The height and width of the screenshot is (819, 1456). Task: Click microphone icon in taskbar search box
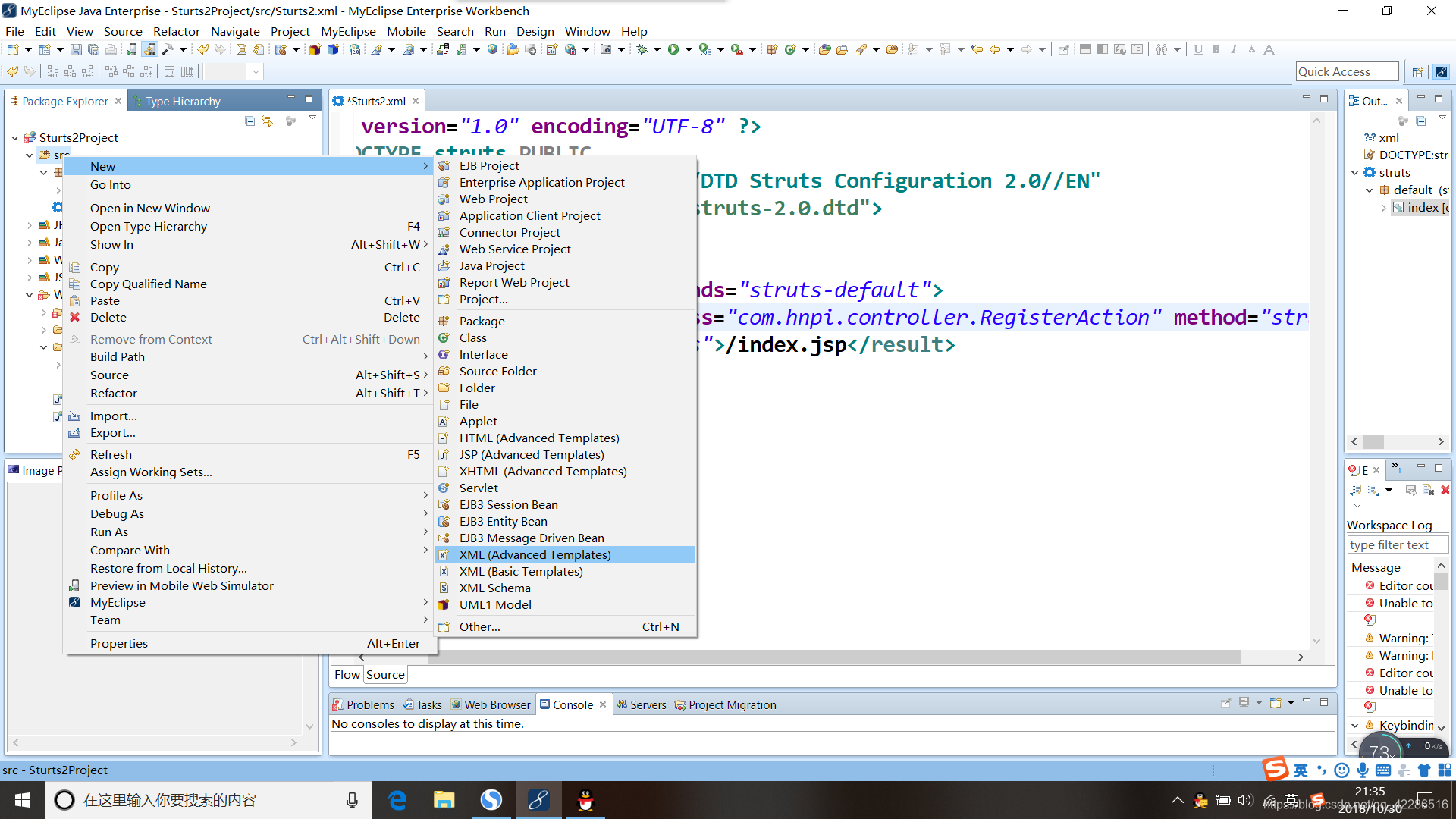(x=352, y=800)
